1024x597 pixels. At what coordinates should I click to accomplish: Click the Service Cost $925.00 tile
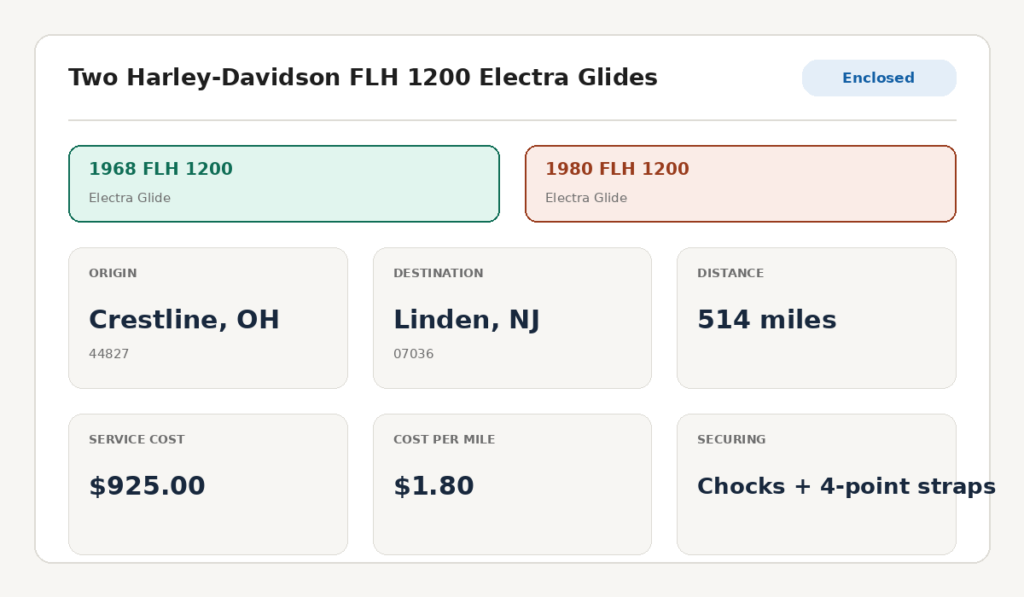pyautogui.click(x=208, y=484)
